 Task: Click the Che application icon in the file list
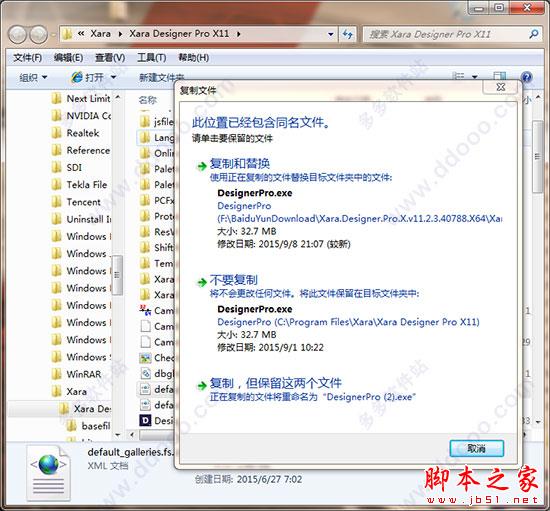145,358
